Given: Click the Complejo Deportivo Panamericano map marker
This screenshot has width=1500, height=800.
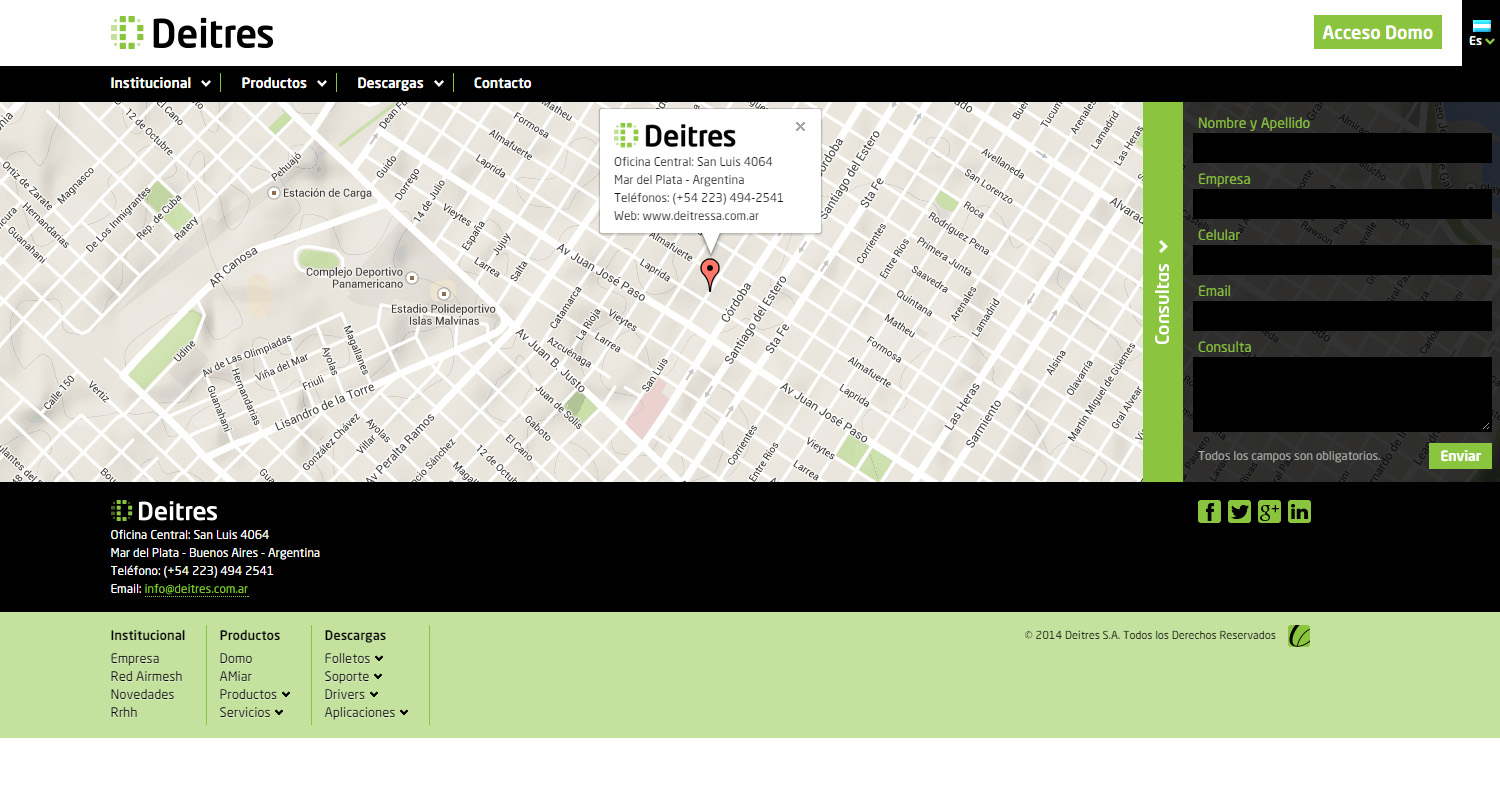Looking at the screenshot, I should coord(410,278).
